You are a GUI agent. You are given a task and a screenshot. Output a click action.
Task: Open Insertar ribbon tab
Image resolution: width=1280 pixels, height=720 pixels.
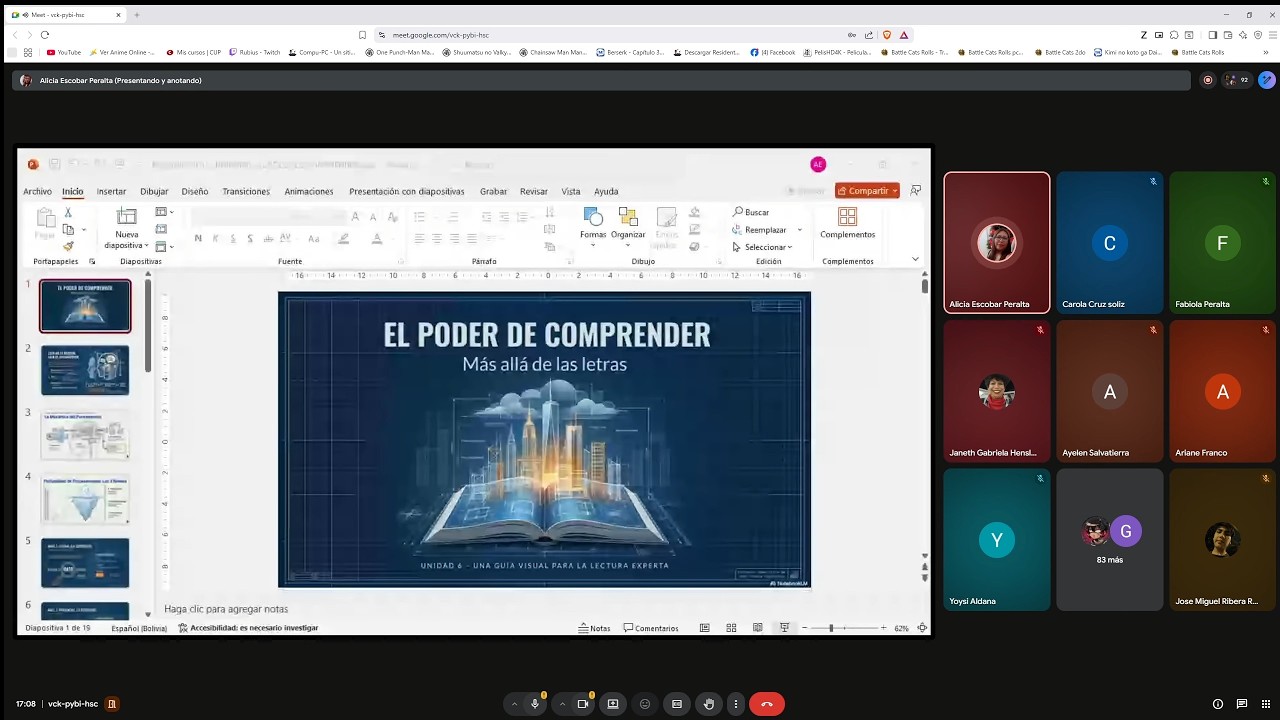(111, 191)
